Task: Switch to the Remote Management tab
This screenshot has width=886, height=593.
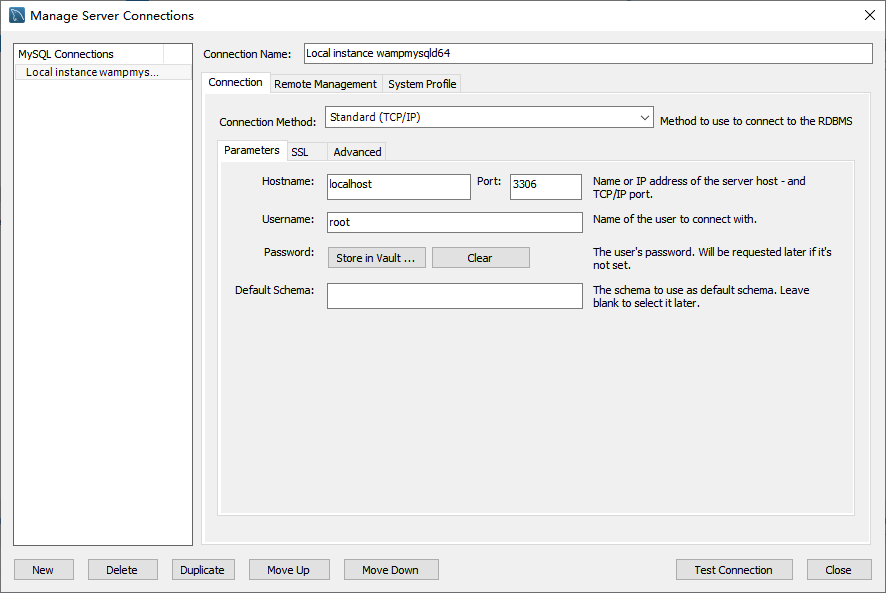Action: [325, 84]
